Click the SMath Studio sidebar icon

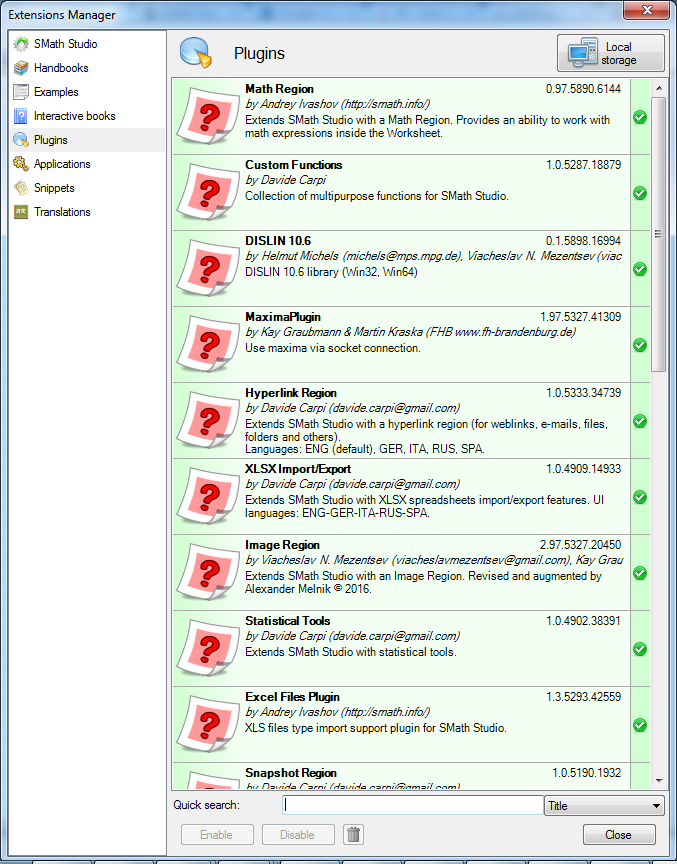(21, 44)
